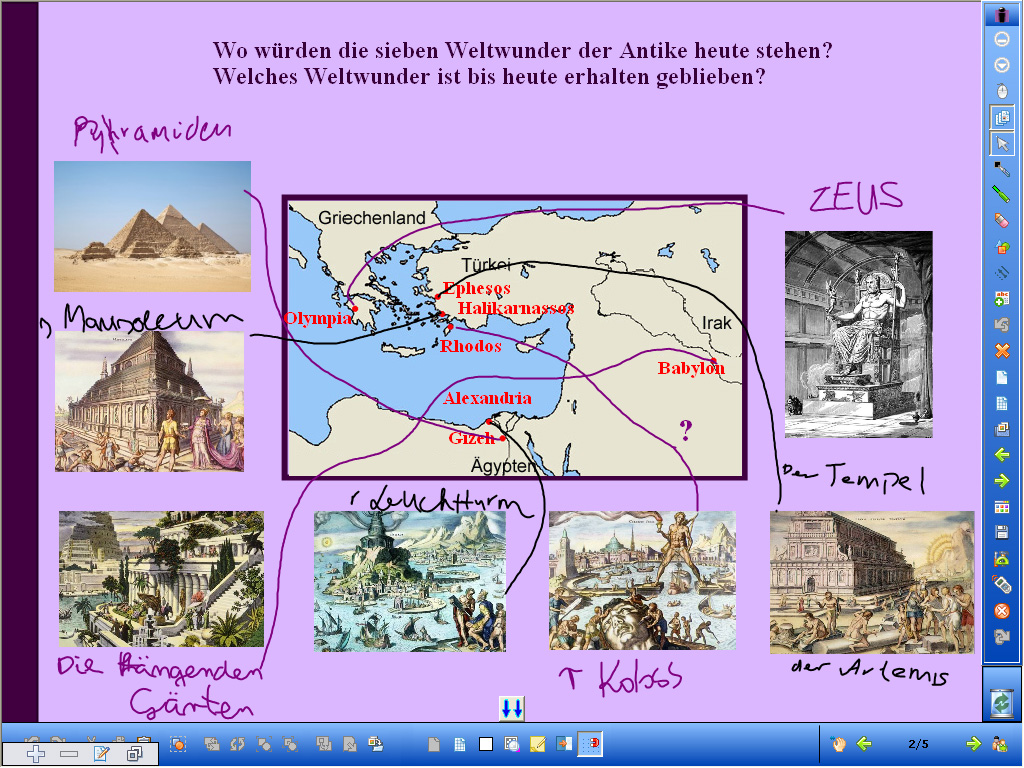The image size is (1024, 768).
Task: Select the Hanging Gardens illustration
Action: coord(161,579)
